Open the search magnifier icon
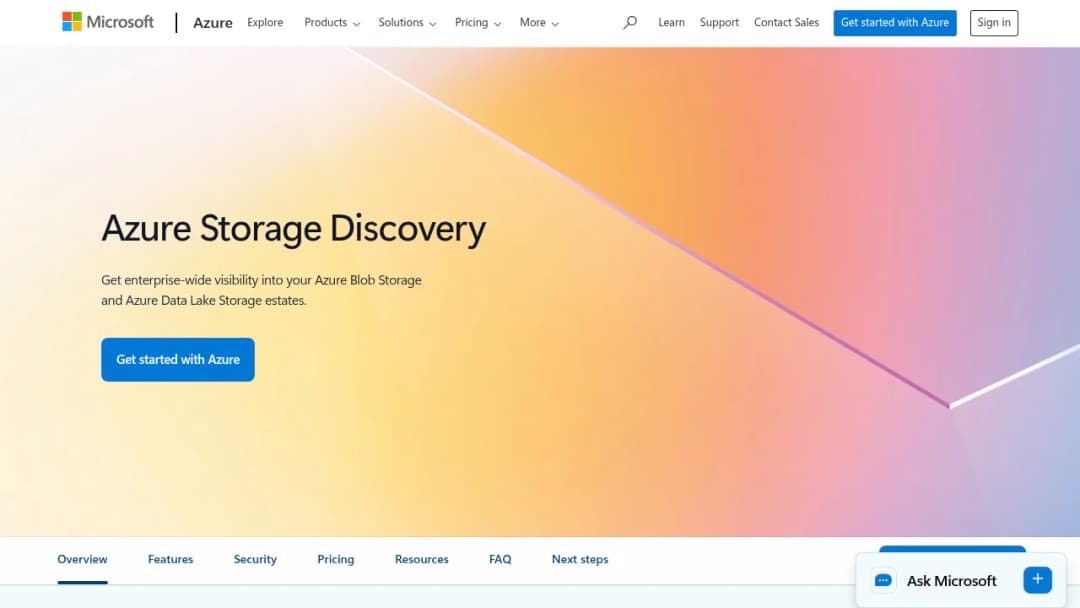1080x608 pixels. [x=630, y=22]
